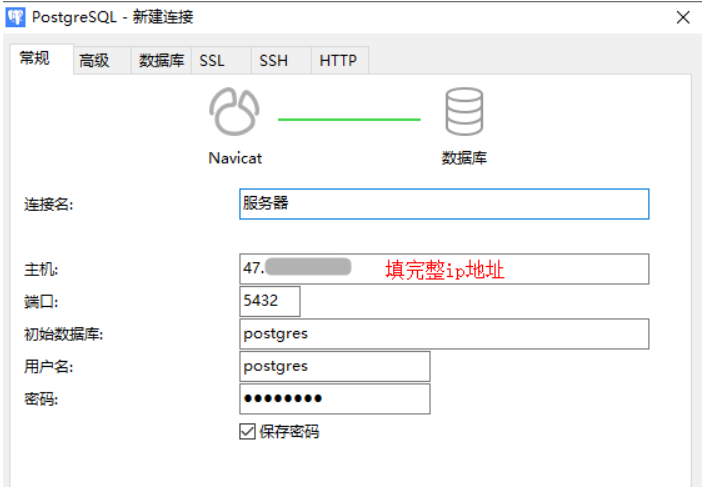Open the 数据库 tab

point(161,60)
